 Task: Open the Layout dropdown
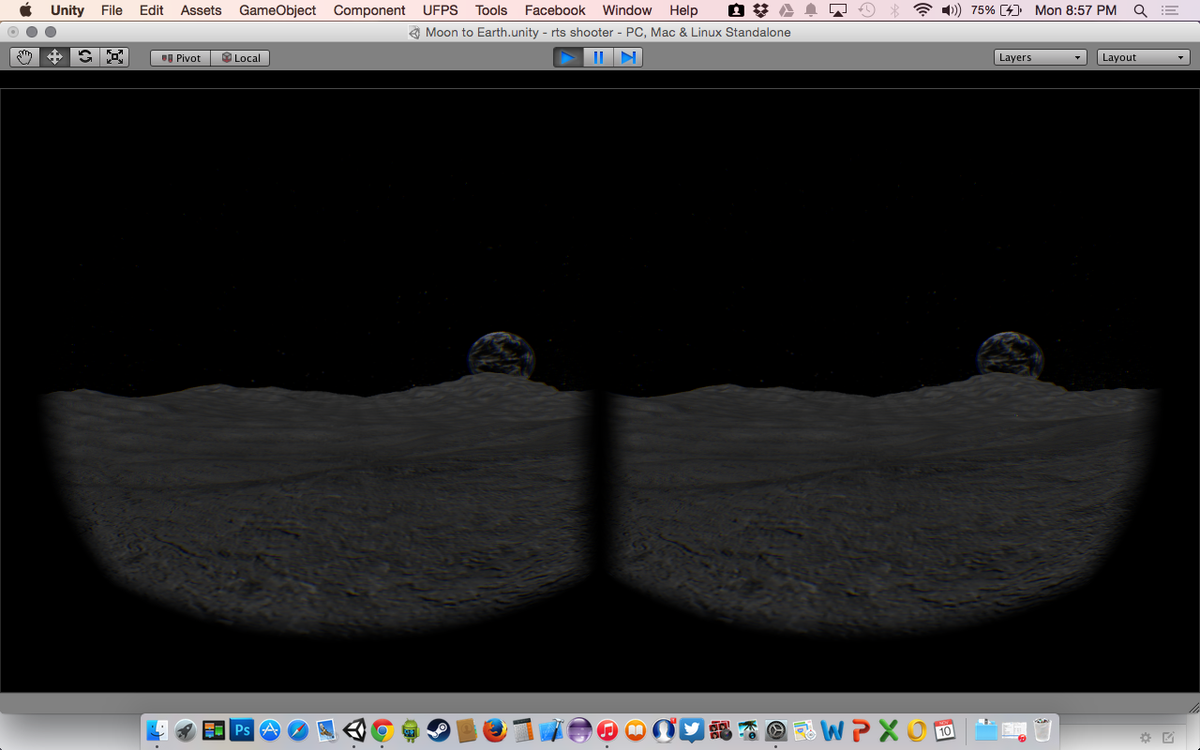[x=1143, y=57]
